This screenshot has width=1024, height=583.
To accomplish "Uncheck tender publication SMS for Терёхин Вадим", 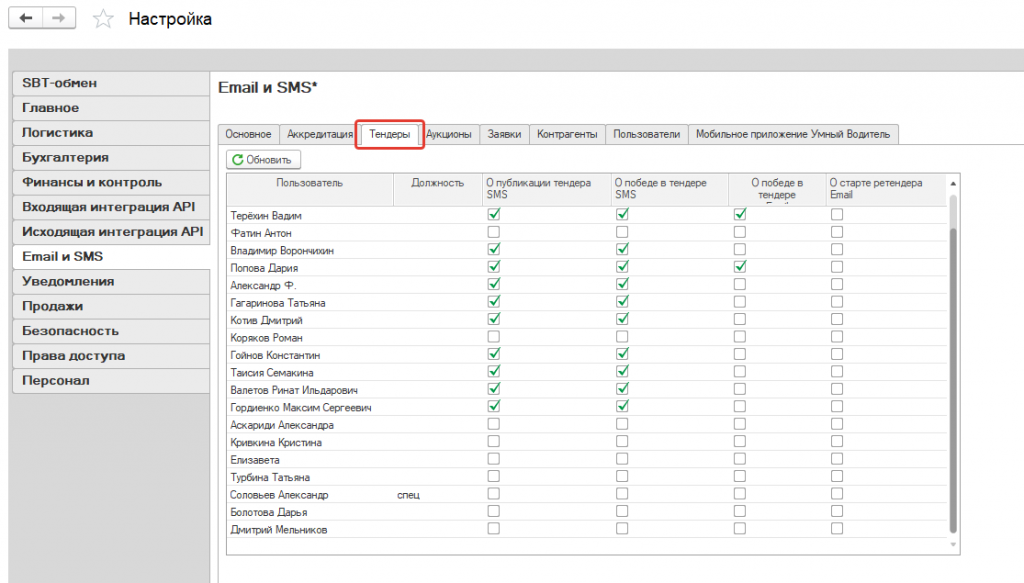I will [x=494, y=214].
